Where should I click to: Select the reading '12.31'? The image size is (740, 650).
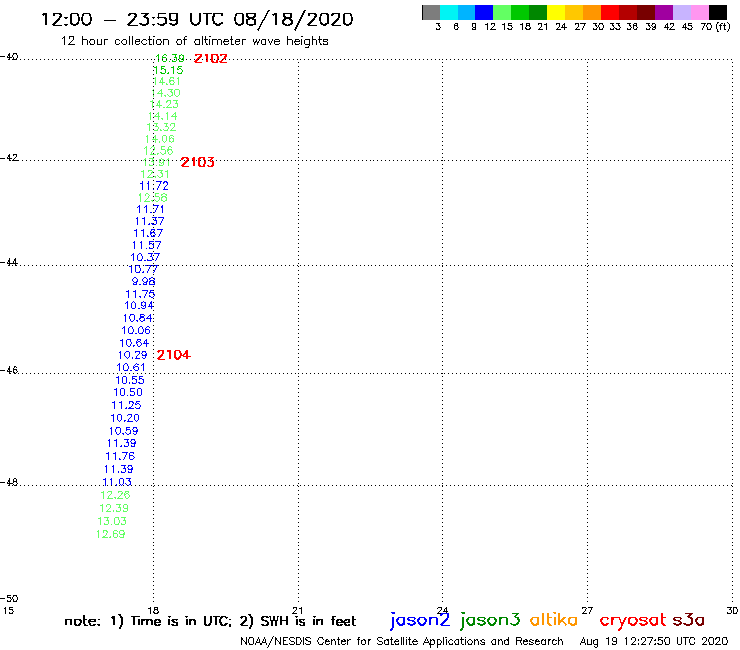click(x=155, y=174)
